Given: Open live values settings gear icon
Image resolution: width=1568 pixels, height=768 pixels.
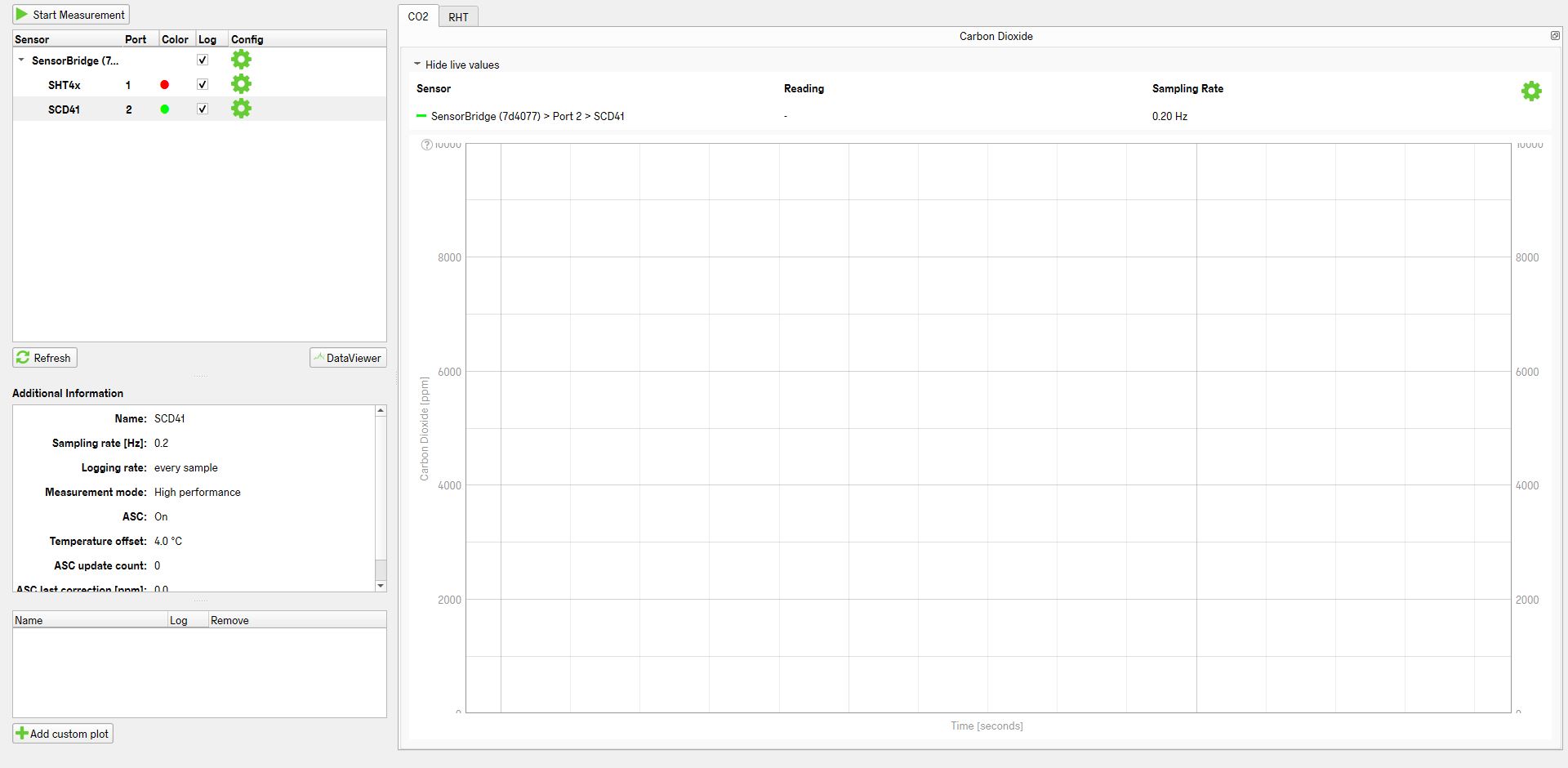Looking at the screenshot, I should tap(1531, 92).
